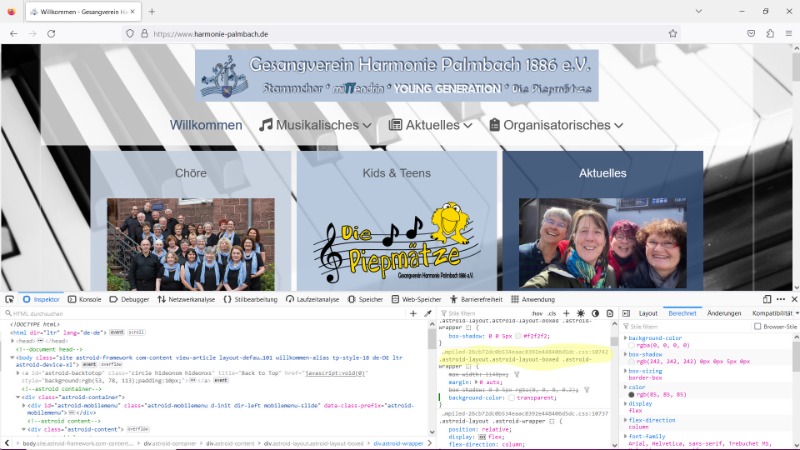View site security lock information
The width and height of the screenshot is (800, 450).
click(x=144, y=34)
